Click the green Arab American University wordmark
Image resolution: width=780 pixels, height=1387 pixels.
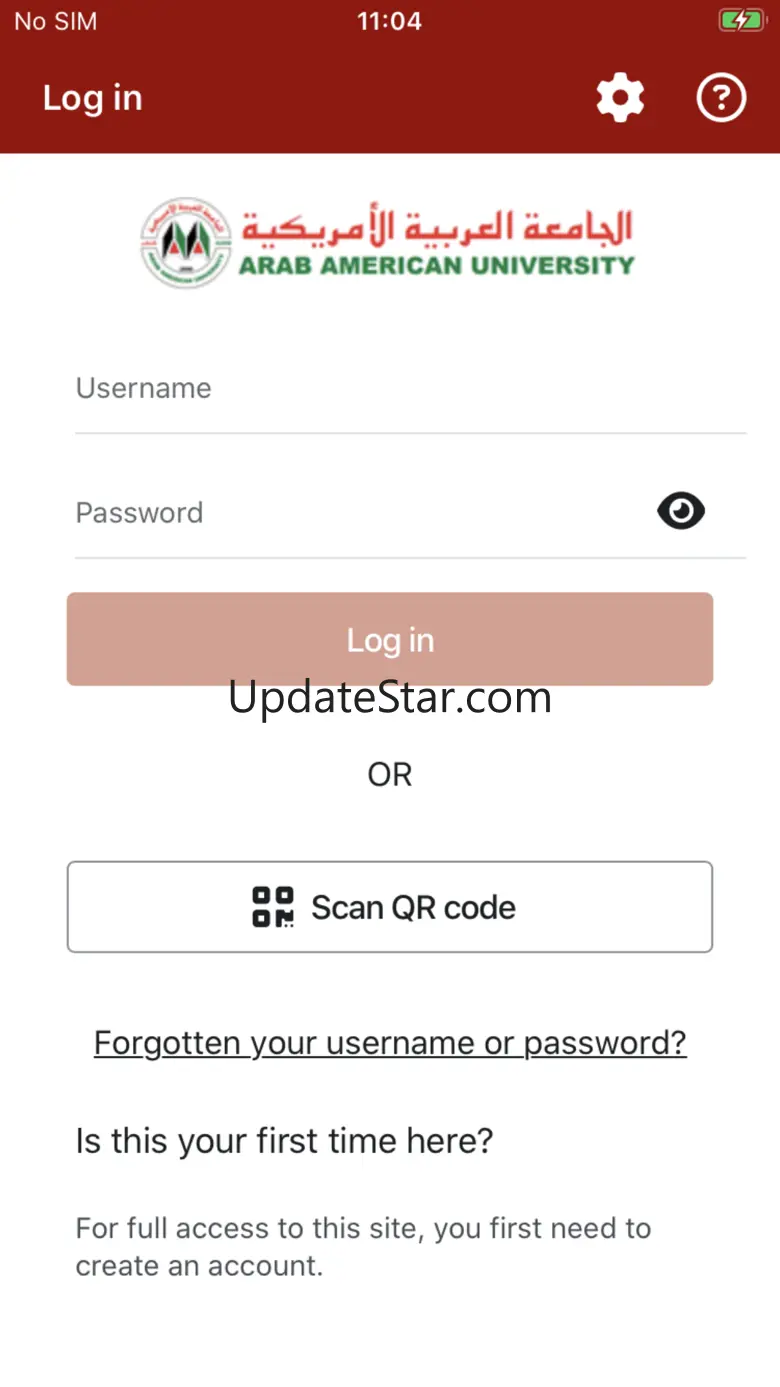tap(436, 266)
